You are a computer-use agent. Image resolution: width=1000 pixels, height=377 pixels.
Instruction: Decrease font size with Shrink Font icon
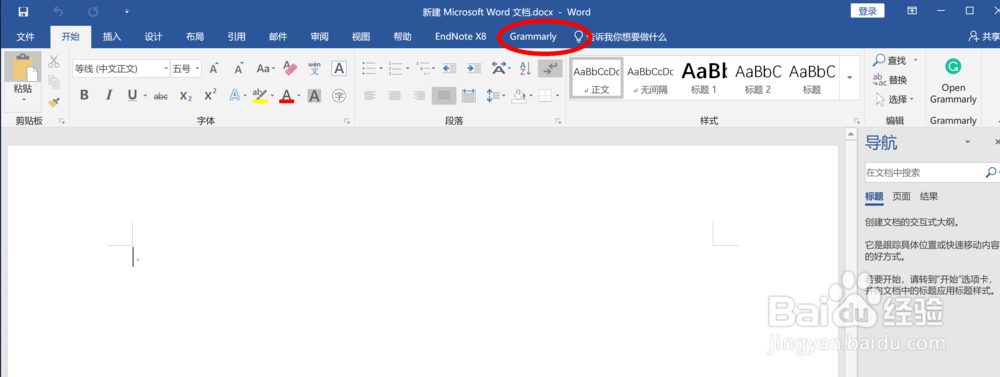239,68
